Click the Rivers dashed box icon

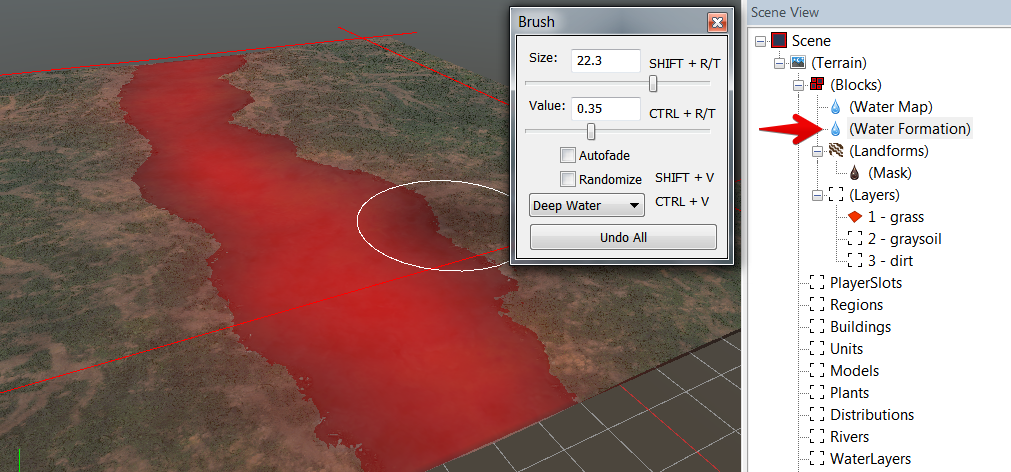tap(818, 437)
